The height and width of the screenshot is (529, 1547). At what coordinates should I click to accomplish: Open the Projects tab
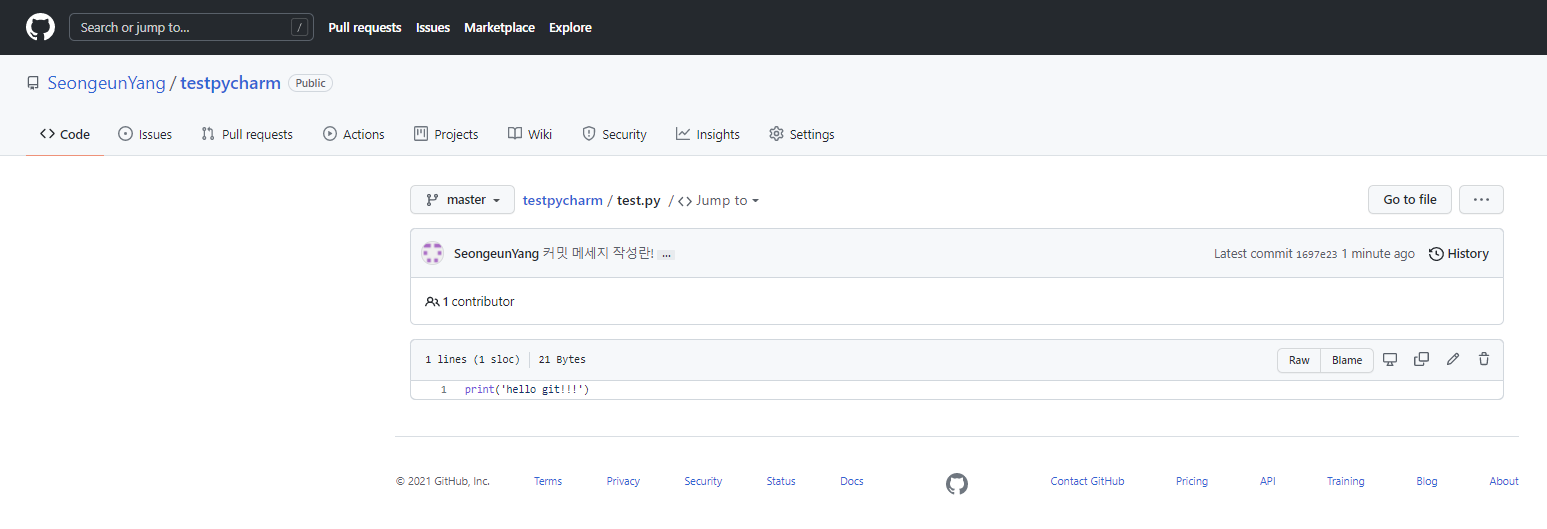446,134
